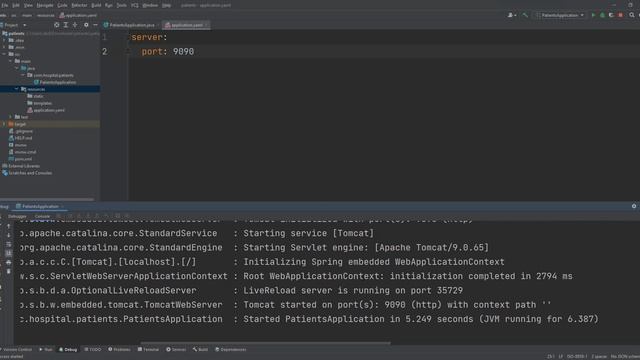Open the Edit menu

(x=16, y=5)
